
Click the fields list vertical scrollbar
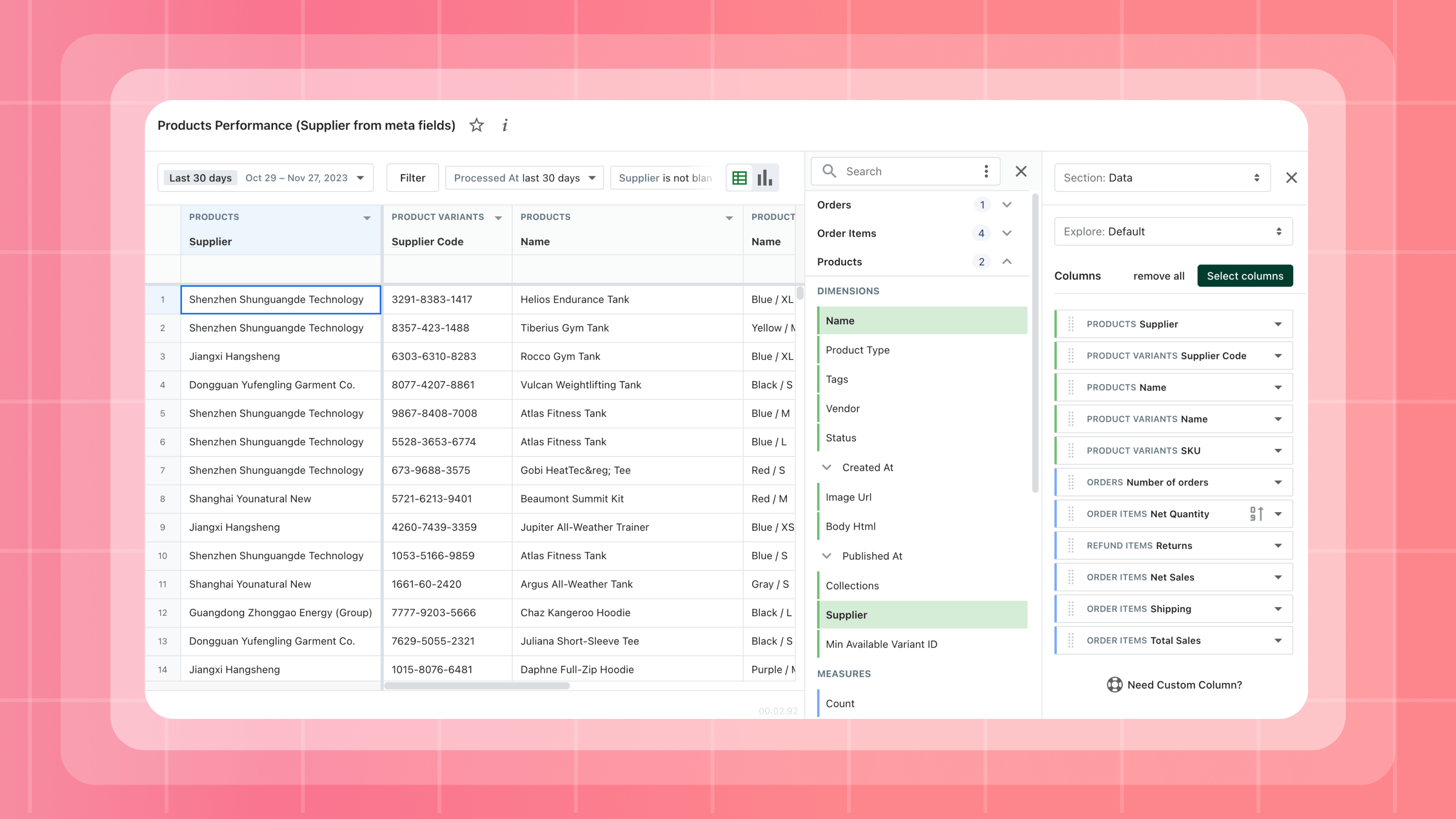[x=1035, y=344]
